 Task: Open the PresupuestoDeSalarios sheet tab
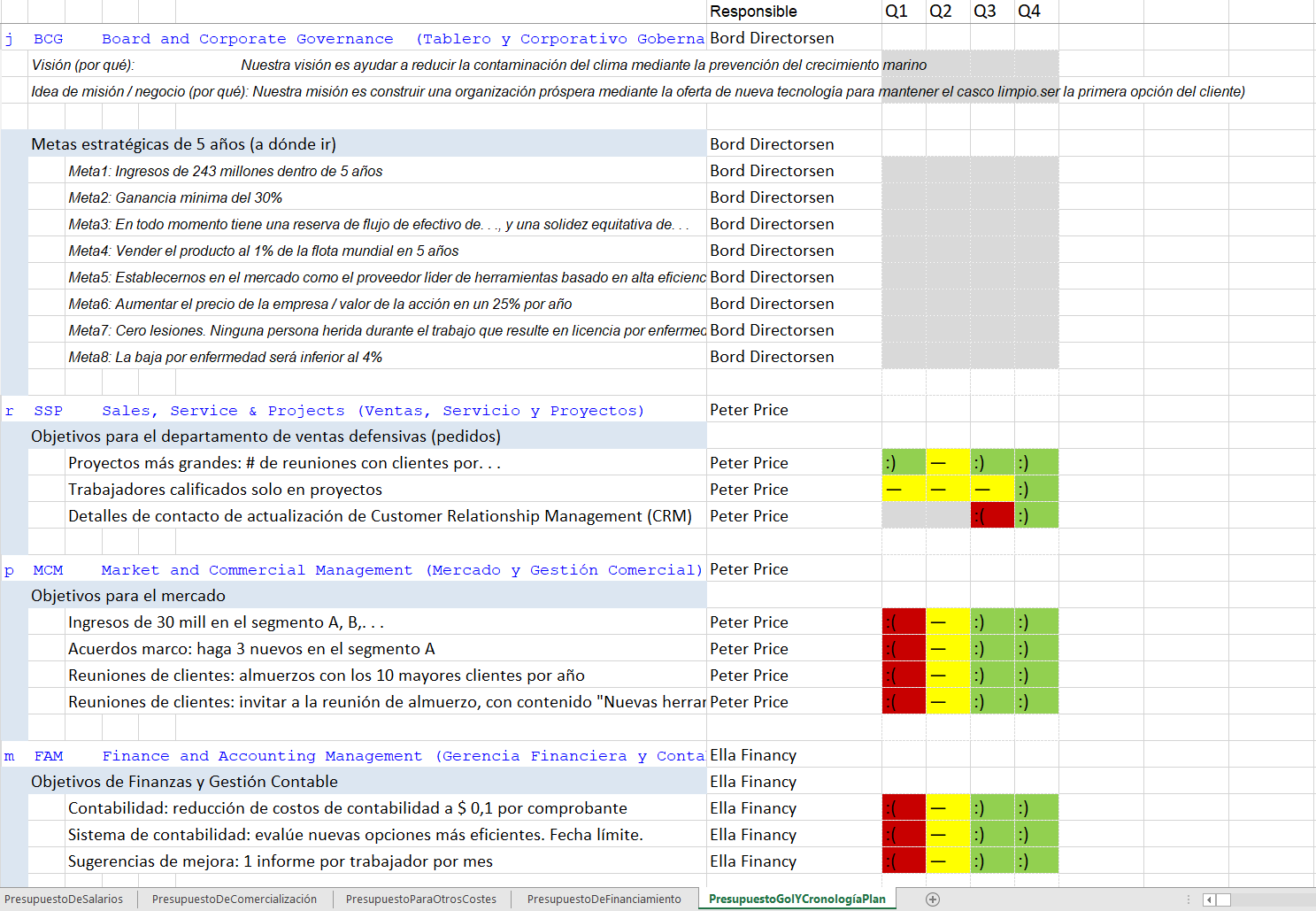(x=64, y=899)
